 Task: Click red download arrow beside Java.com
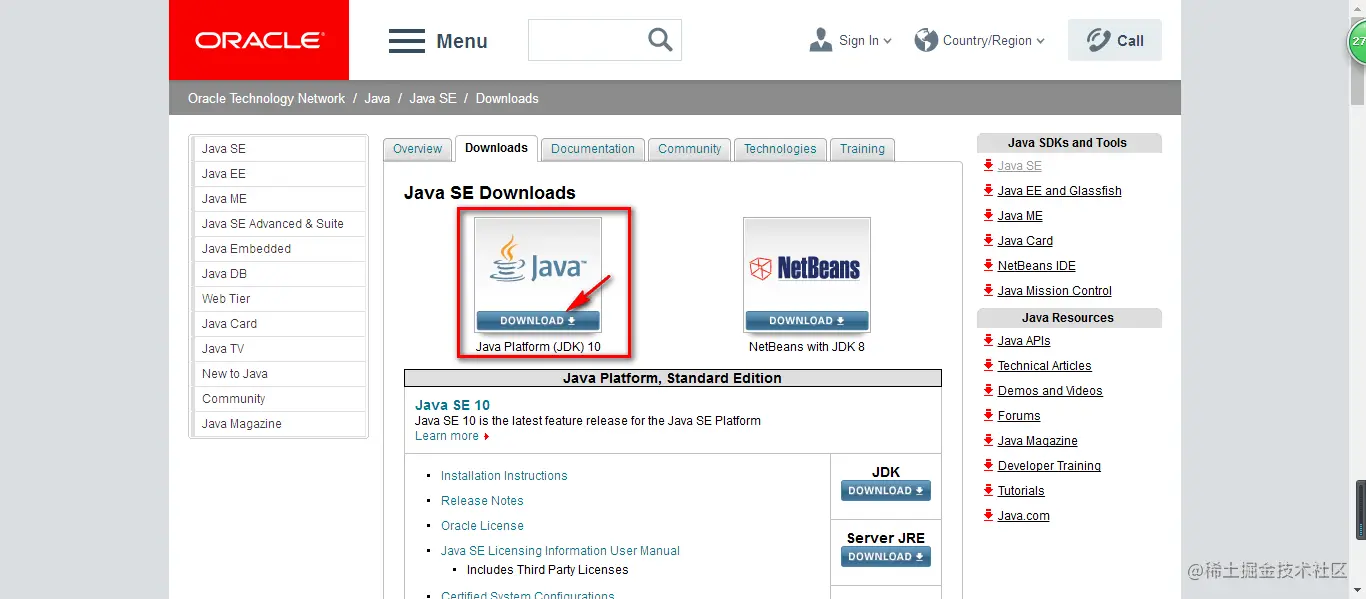988,515
